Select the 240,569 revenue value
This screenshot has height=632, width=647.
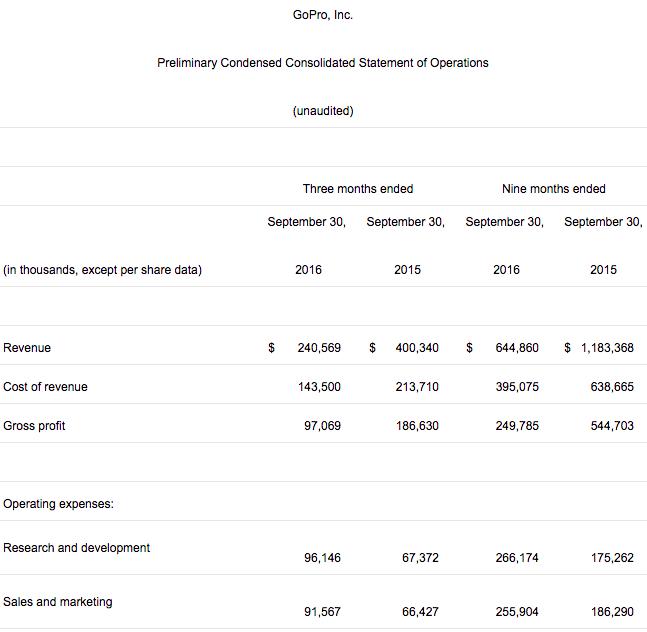[319, 348]
